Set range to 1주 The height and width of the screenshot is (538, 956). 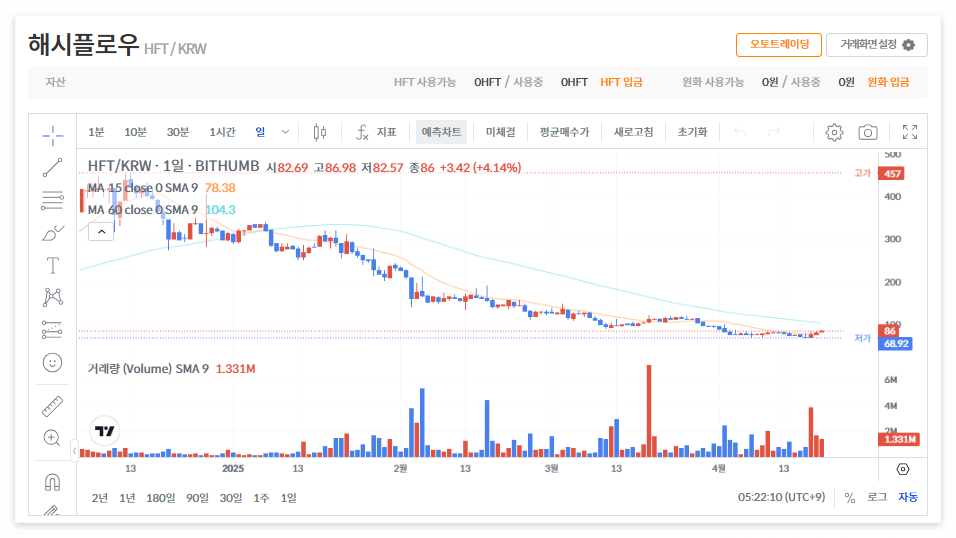261,498
